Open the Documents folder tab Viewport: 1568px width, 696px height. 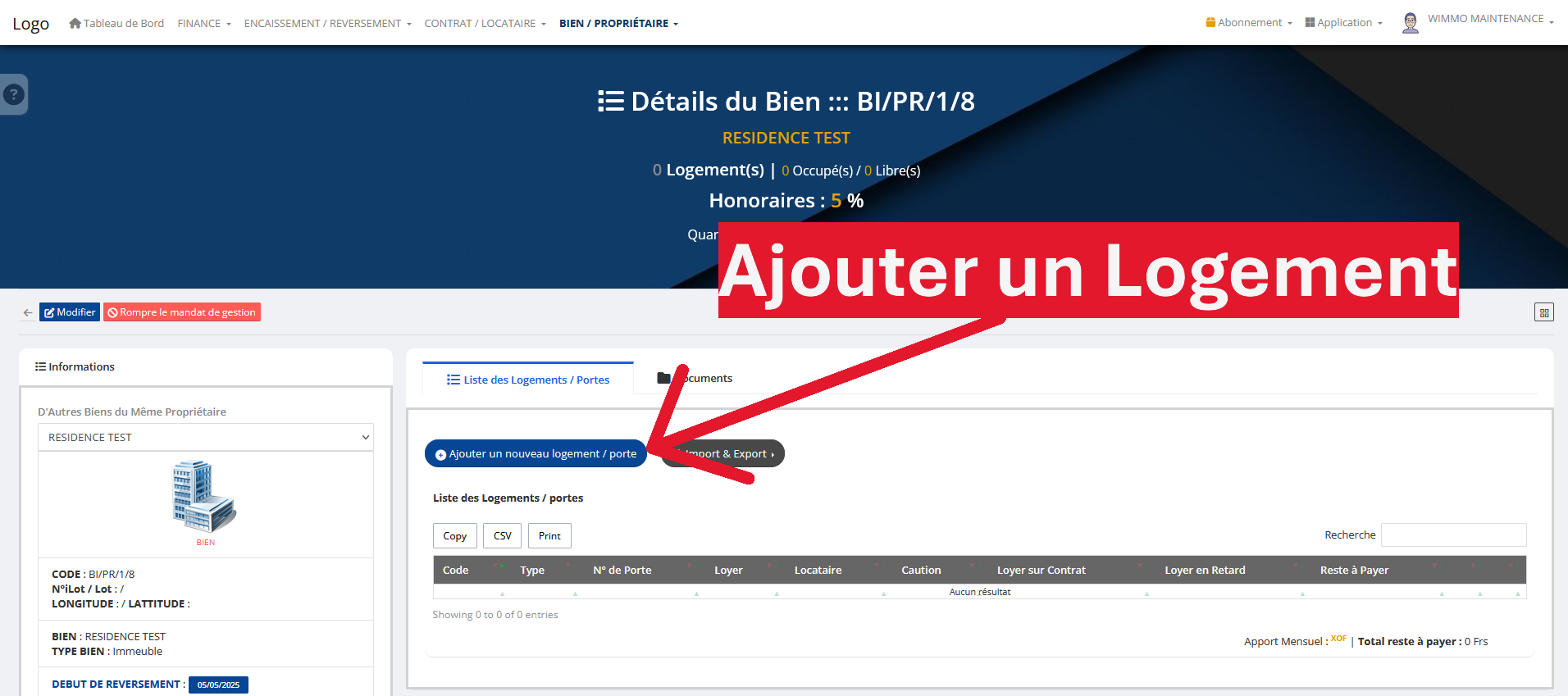tap(695, 378)
